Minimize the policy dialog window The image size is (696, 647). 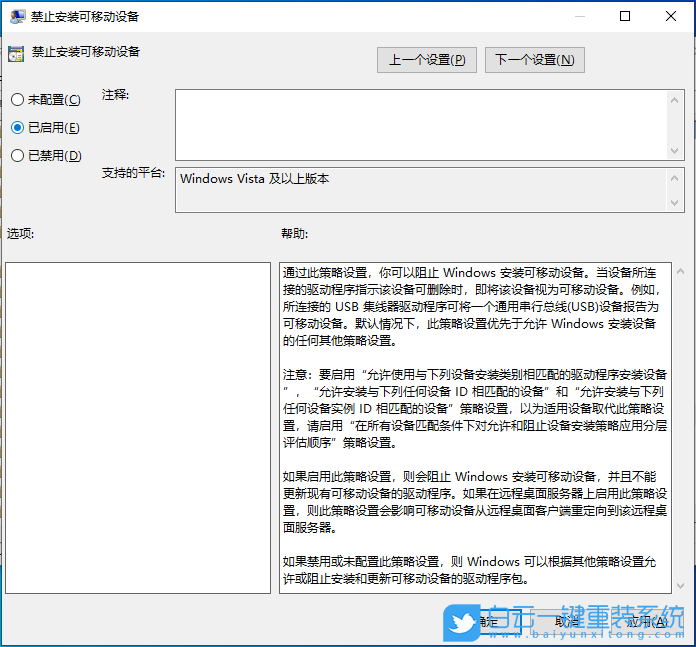579,16
